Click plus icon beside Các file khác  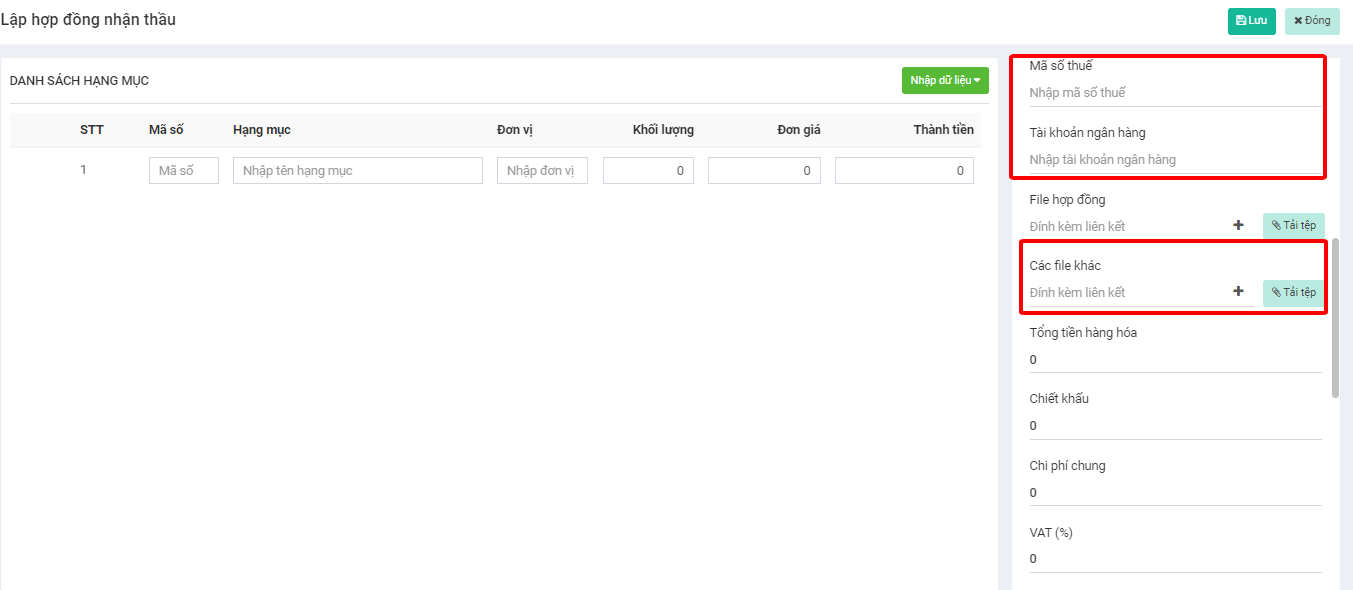1238,292
